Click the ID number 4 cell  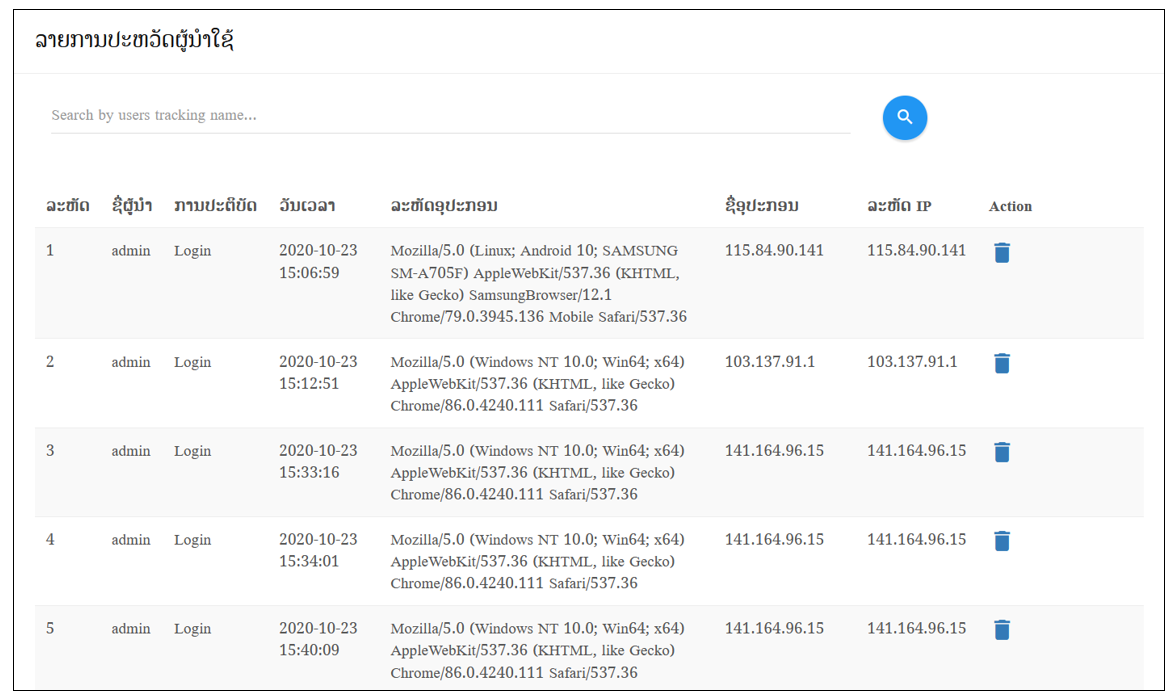pyautogui.click(x=50, y=539)
